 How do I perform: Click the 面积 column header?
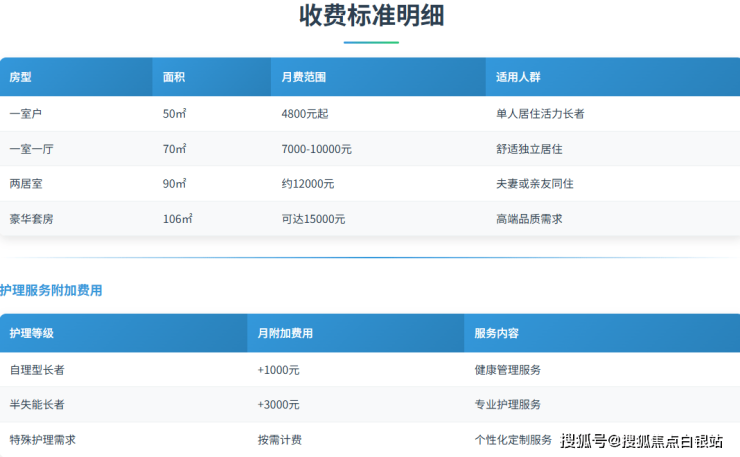(x=173, y=77)
